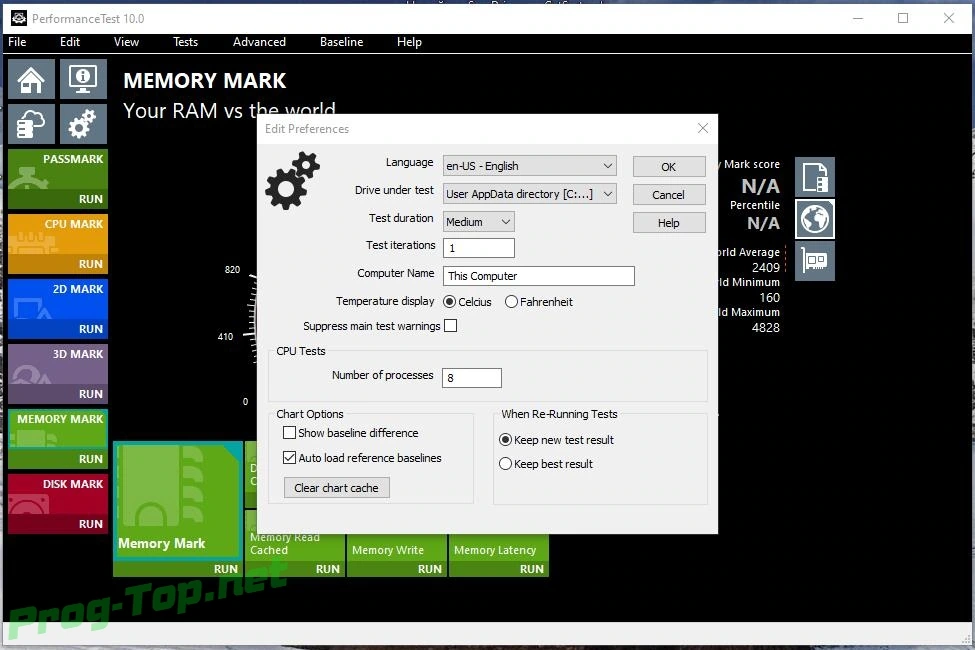Viewport: 975px width, 650px height.
Task: Click the Test iterations input field
Action: [x=479, y=248]
